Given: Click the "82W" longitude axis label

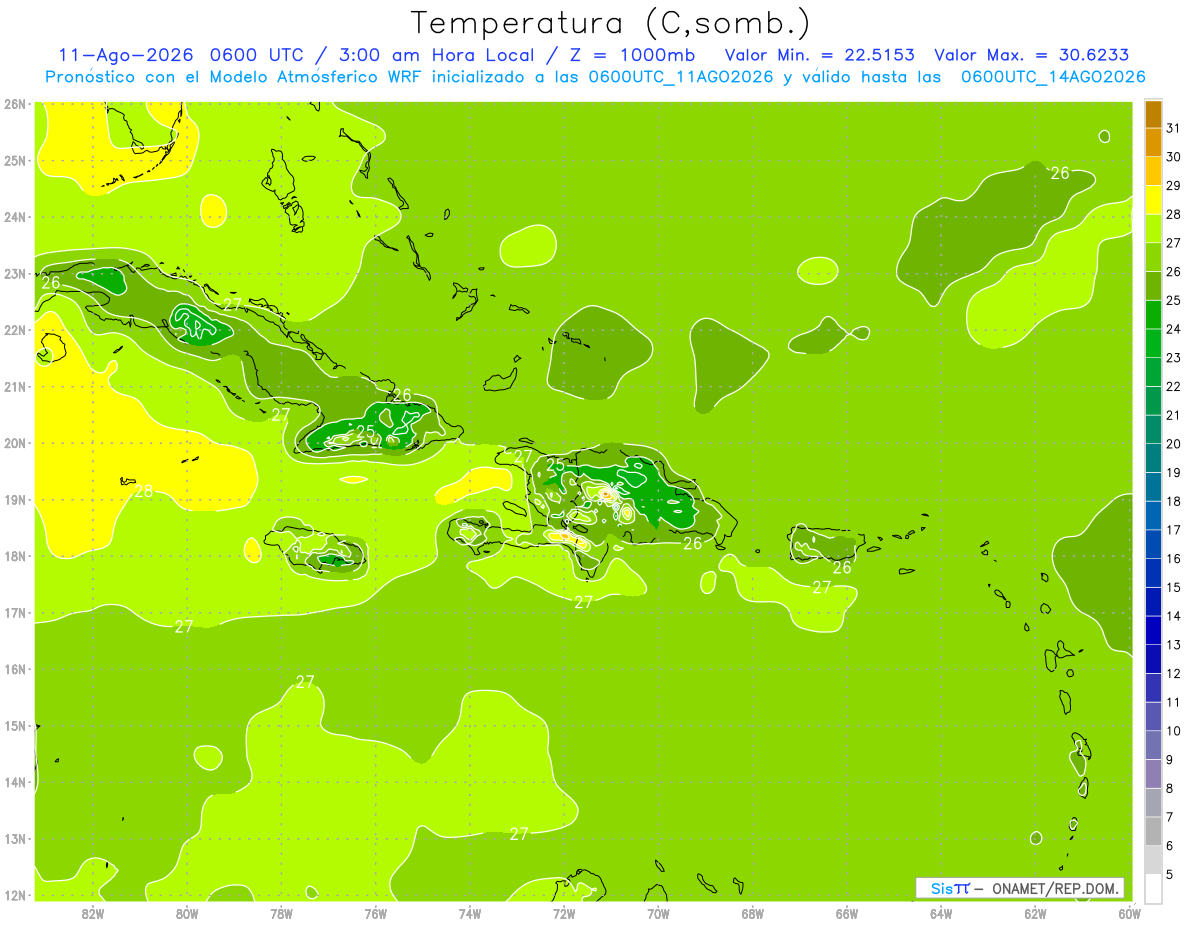Looking at the screenshot, I should (x=93, y=913).
